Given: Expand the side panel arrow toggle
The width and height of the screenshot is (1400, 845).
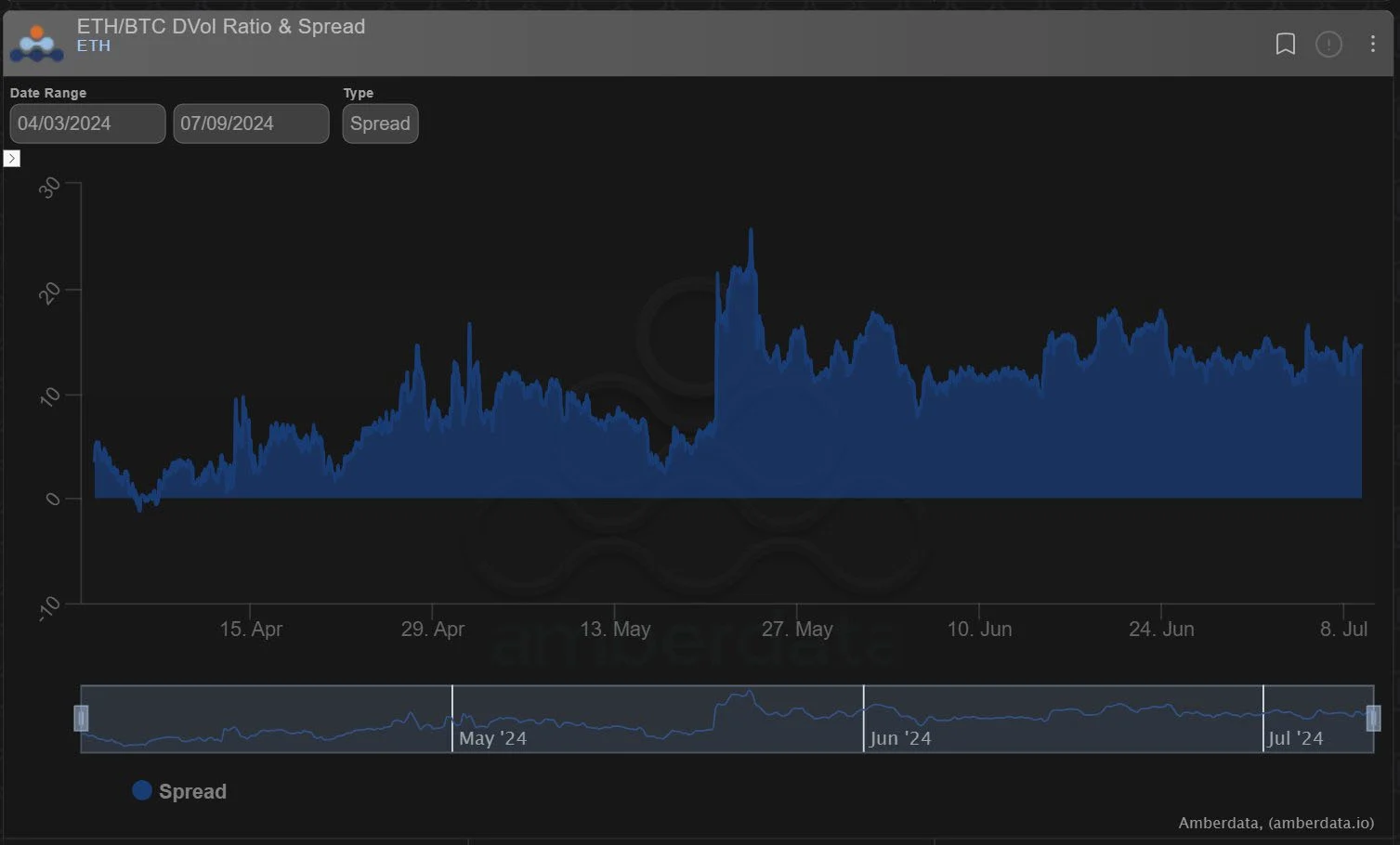Looking at the screenshot, I should pyautogui.click(x=11, y=159).
